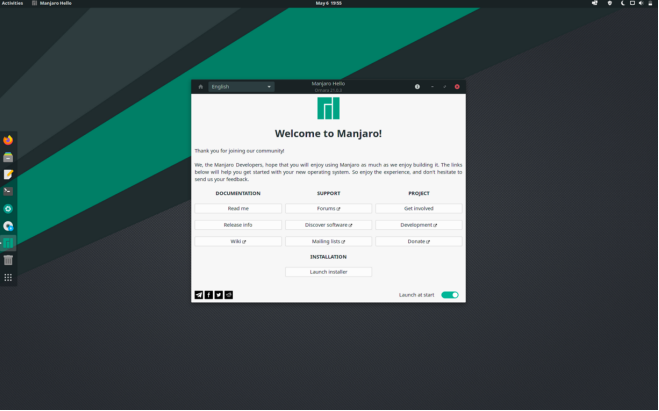Viewport: 659px width, 411px height.
Task: Click the night light moon icon in top bar
Action: tap(622, 3)
